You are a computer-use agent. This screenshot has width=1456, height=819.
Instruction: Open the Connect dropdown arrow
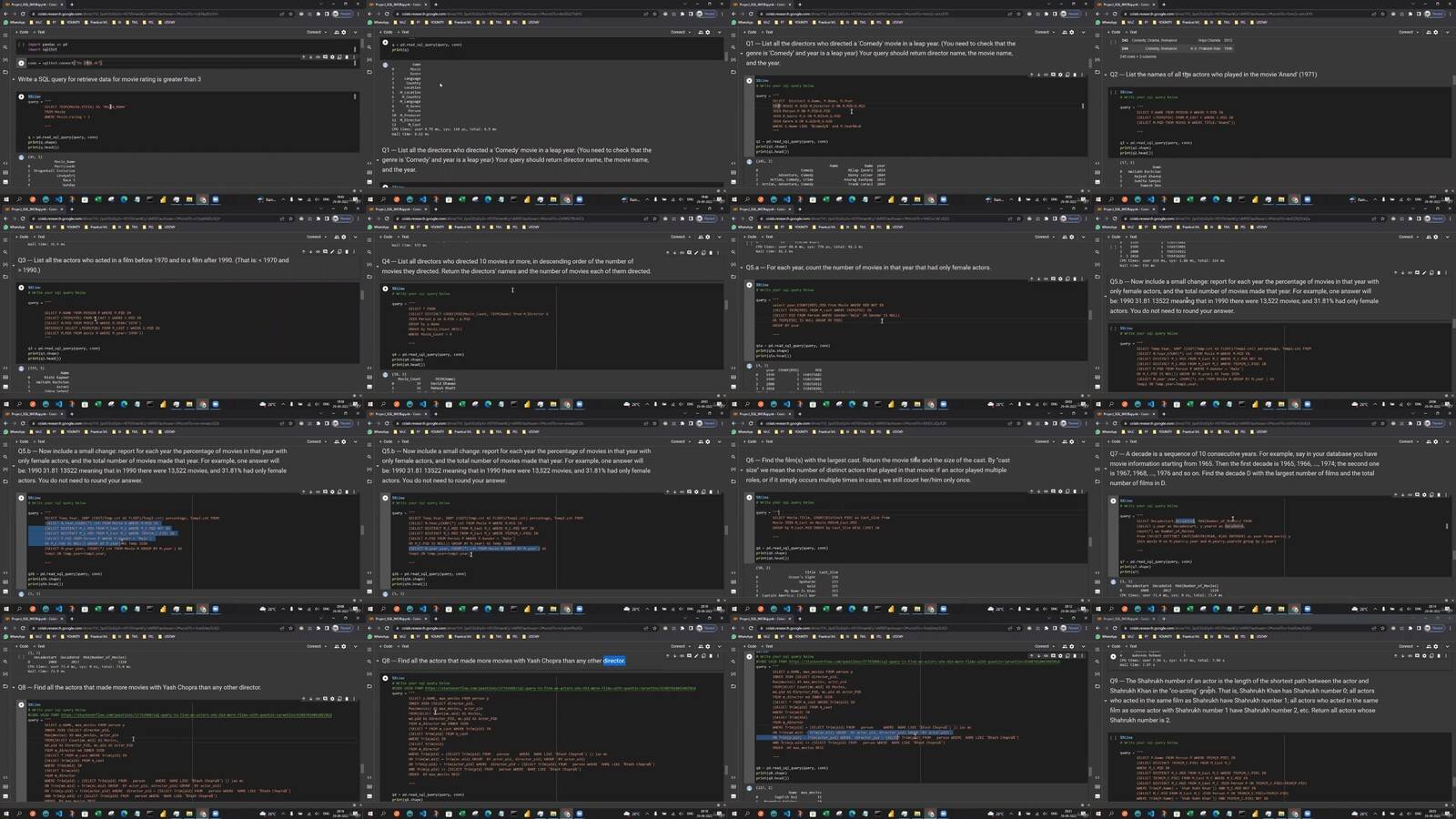pyautogui.click(x=326, y=32)
